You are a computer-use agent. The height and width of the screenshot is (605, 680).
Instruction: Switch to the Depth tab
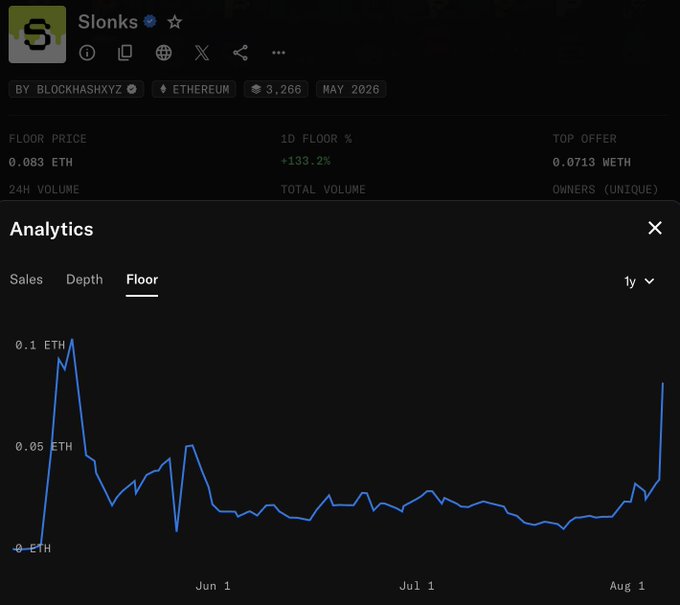point(85,280)
